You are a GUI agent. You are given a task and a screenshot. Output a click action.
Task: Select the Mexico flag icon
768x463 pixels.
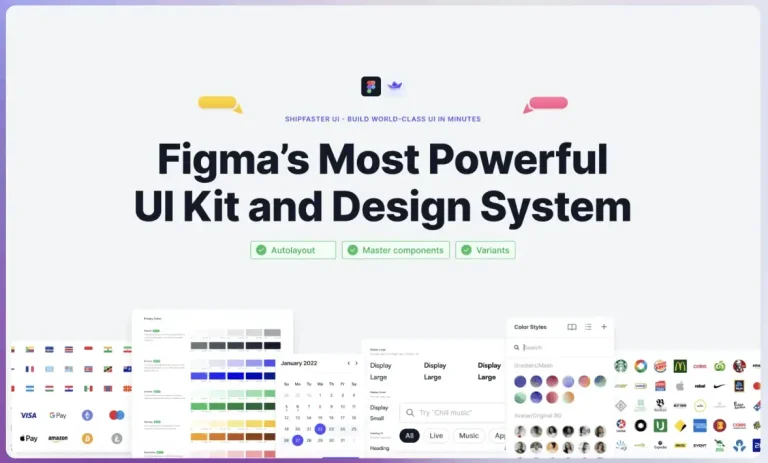pos(88,389)
